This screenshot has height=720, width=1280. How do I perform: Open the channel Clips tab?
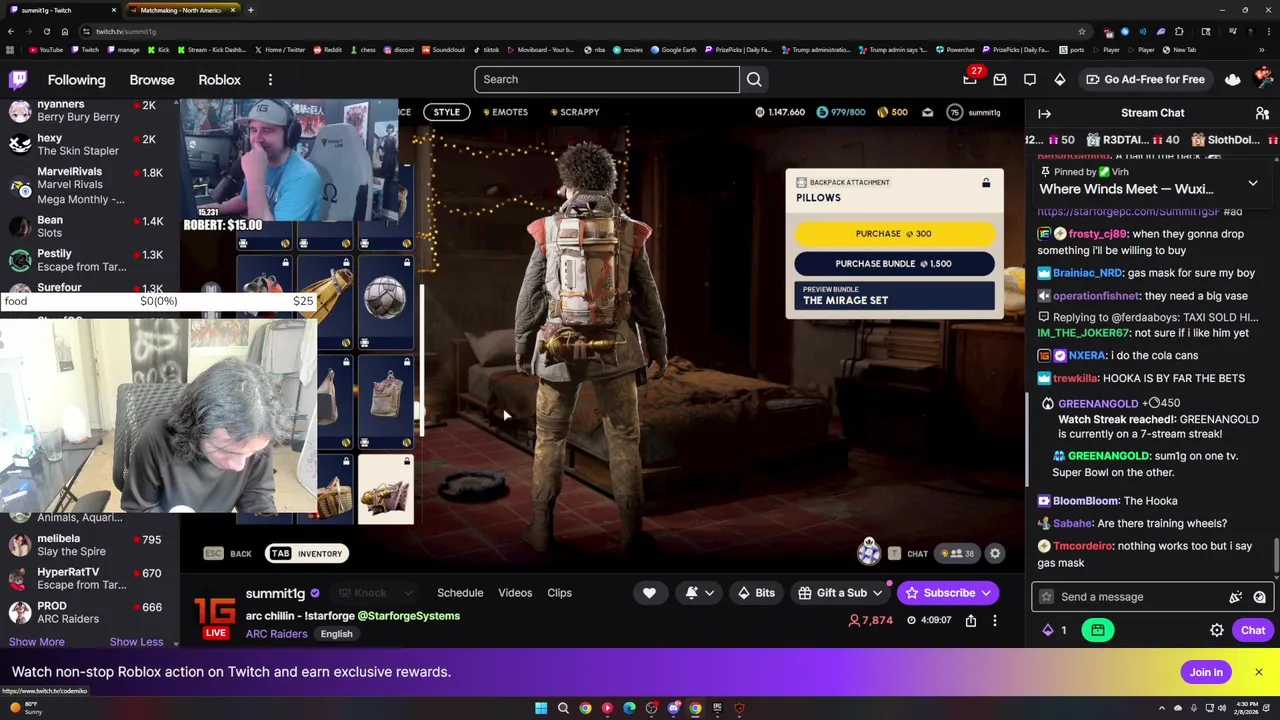tap(559, 593)
